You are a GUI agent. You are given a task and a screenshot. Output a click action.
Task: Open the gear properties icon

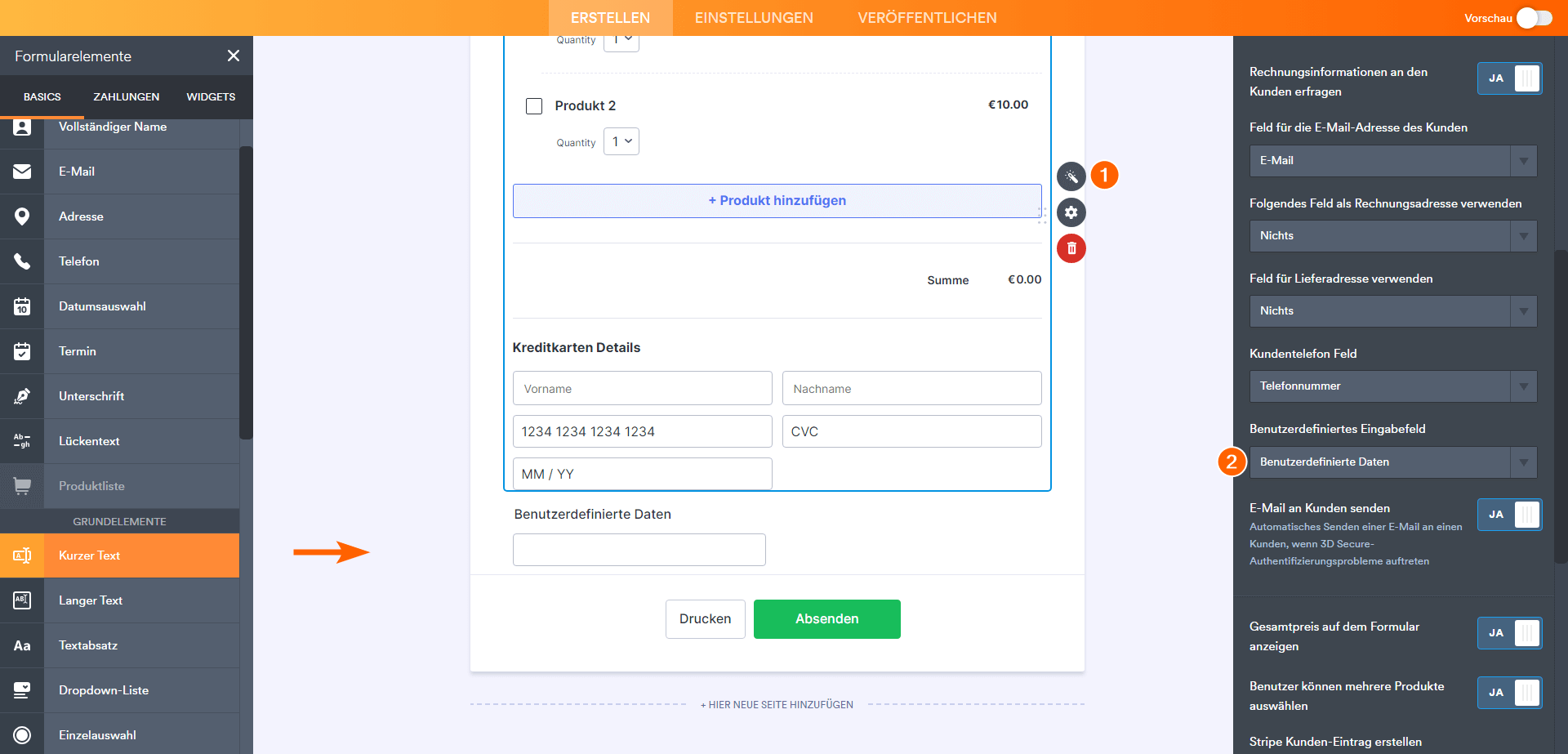[1071, 212]
